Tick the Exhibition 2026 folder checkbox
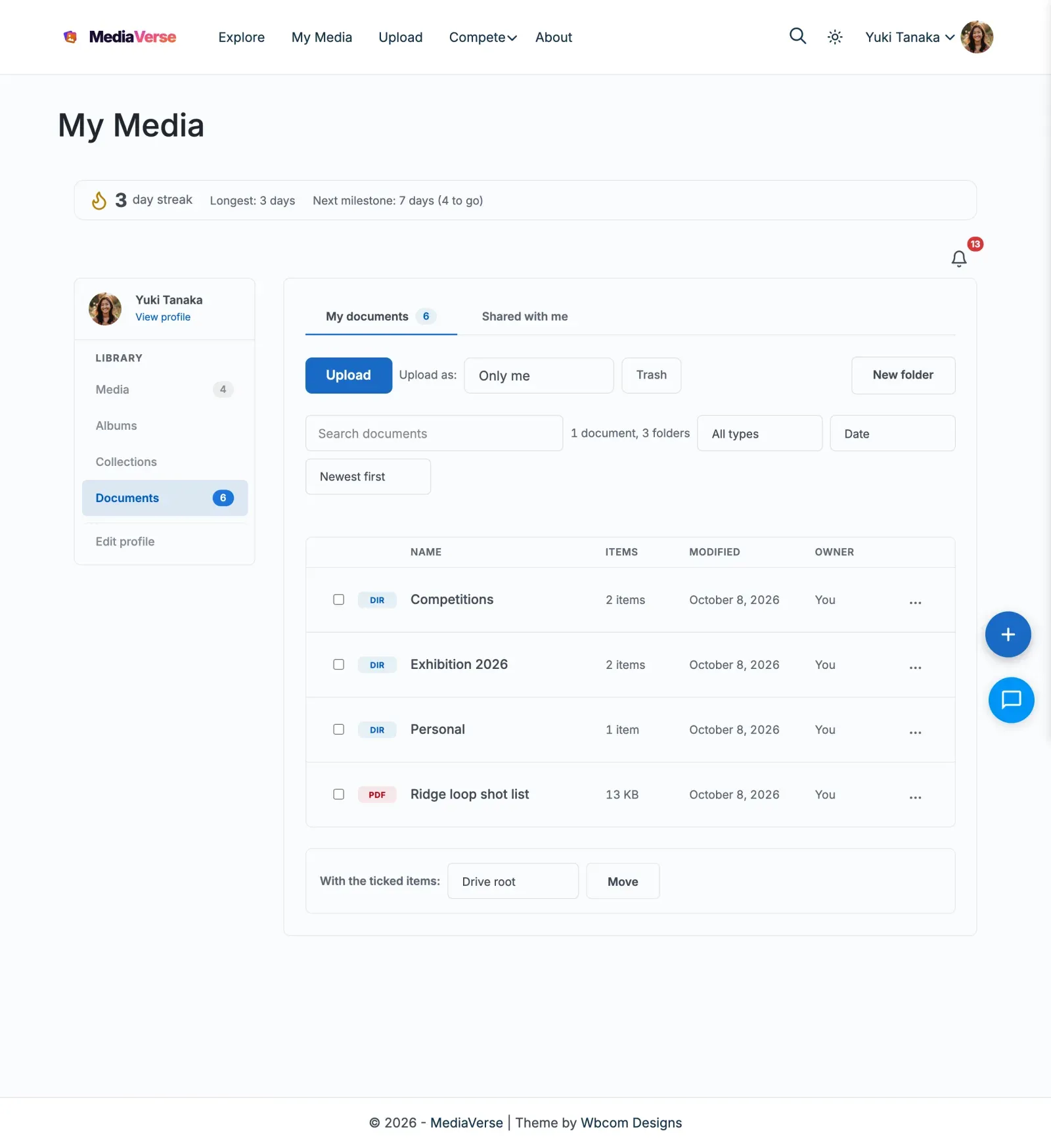The image size is (1051, 1148). pyautogui.click(x=338, y=664)
